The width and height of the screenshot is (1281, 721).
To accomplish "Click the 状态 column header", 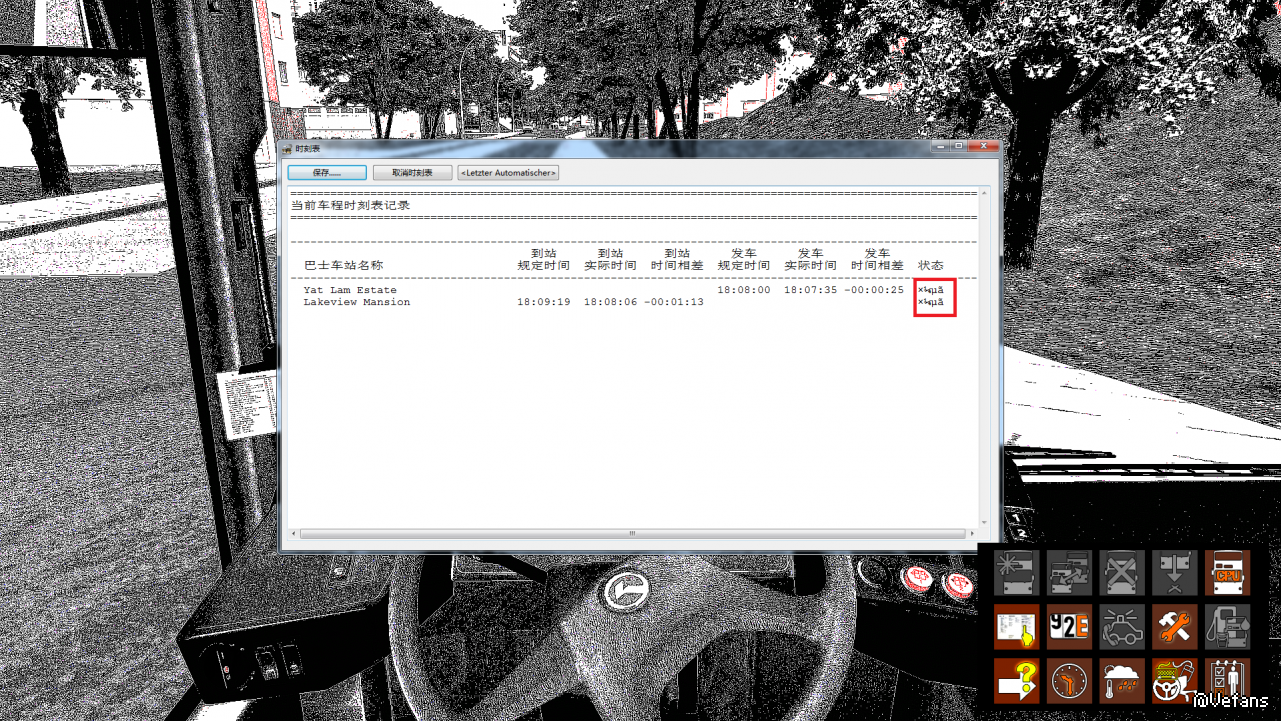I will click(931, 266).
